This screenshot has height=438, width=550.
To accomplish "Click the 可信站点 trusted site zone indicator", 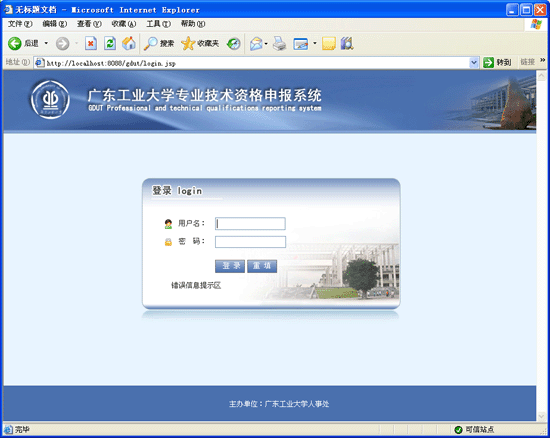I will [474, 429].
